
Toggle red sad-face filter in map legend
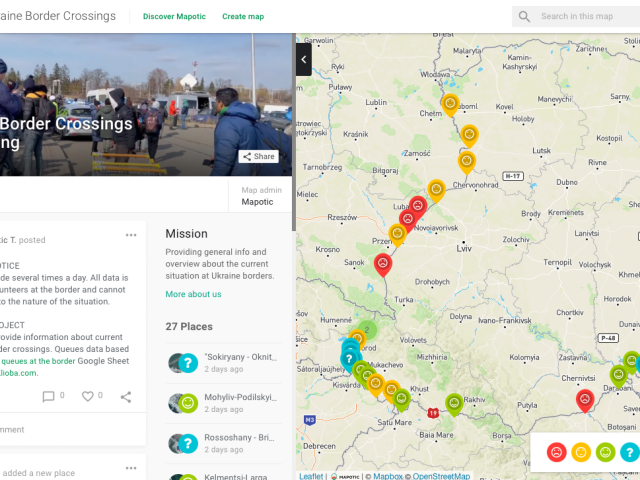(556, 452)
